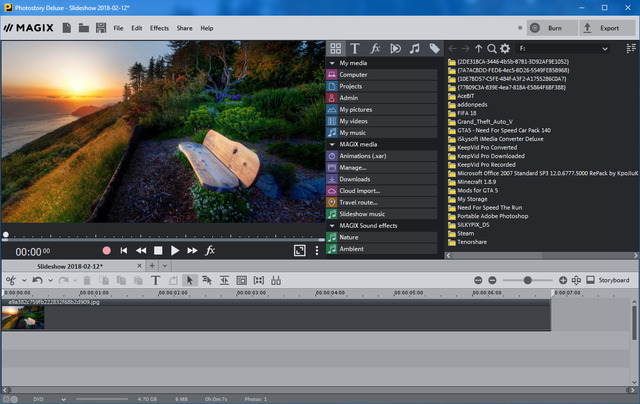
Task: Click the search magnifier in media browser
Action: point(491,48)
